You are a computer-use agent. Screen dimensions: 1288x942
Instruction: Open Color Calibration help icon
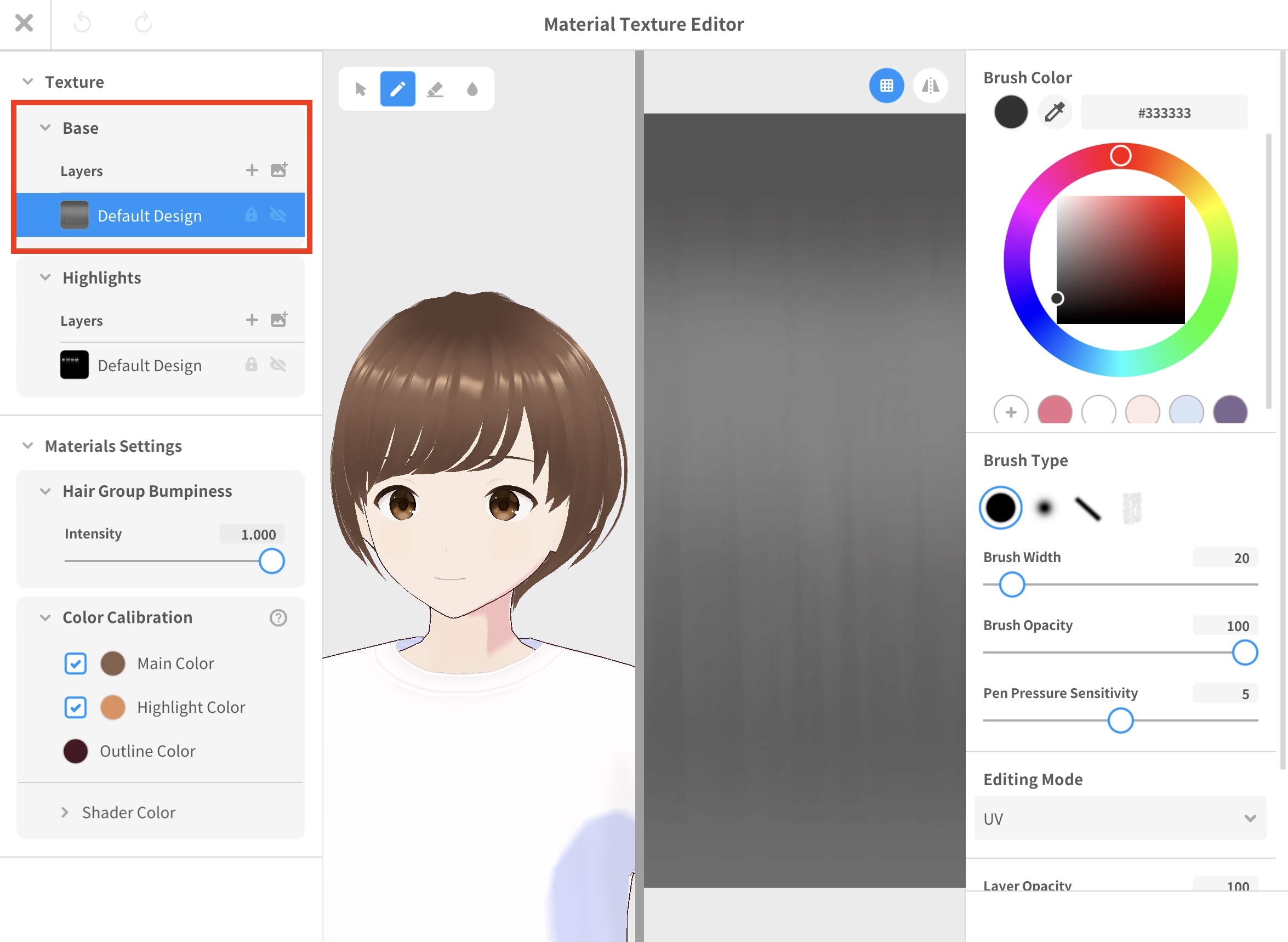coord(278,618)
